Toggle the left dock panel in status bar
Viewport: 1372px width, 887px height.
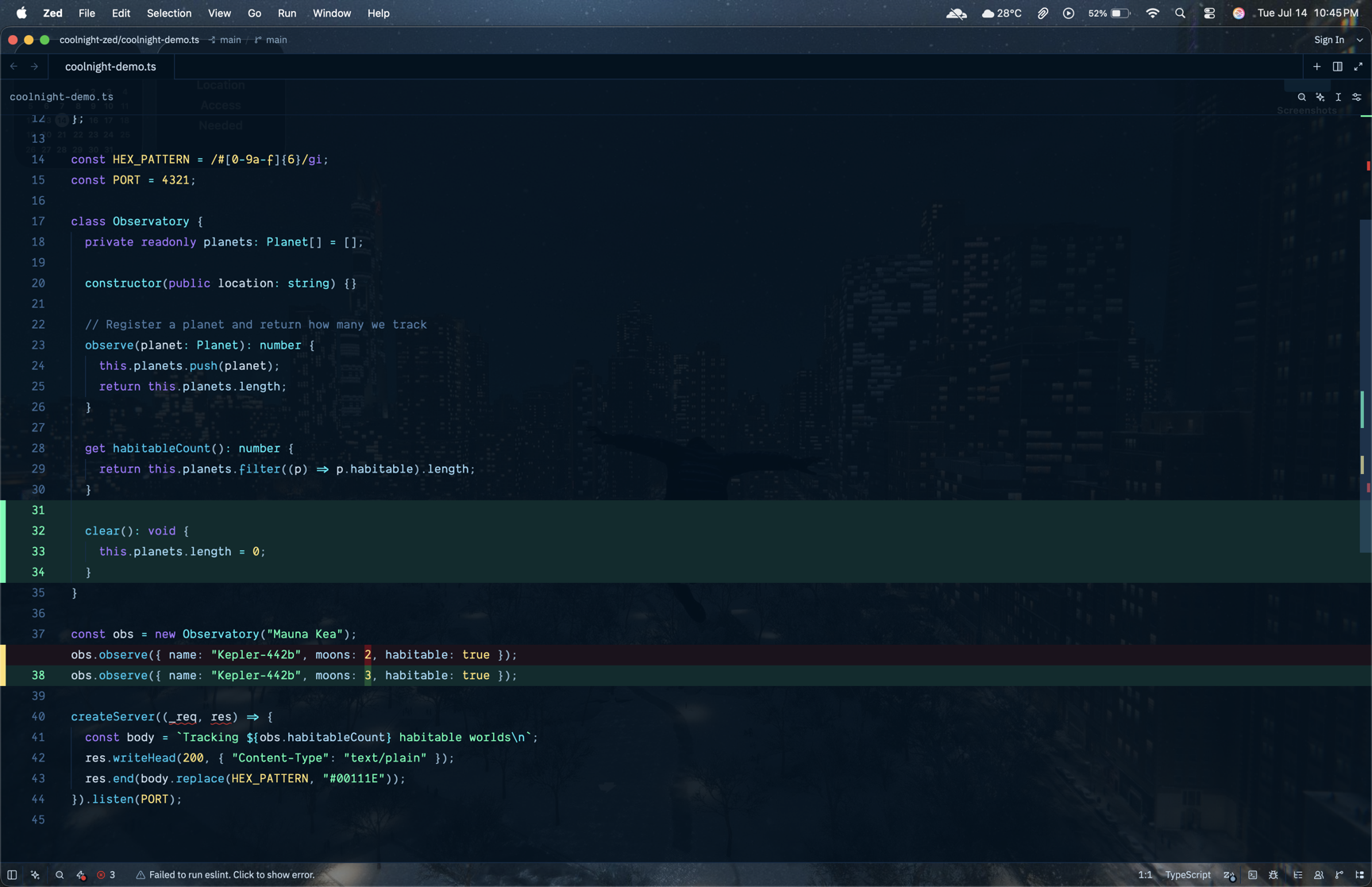(12, 875)
